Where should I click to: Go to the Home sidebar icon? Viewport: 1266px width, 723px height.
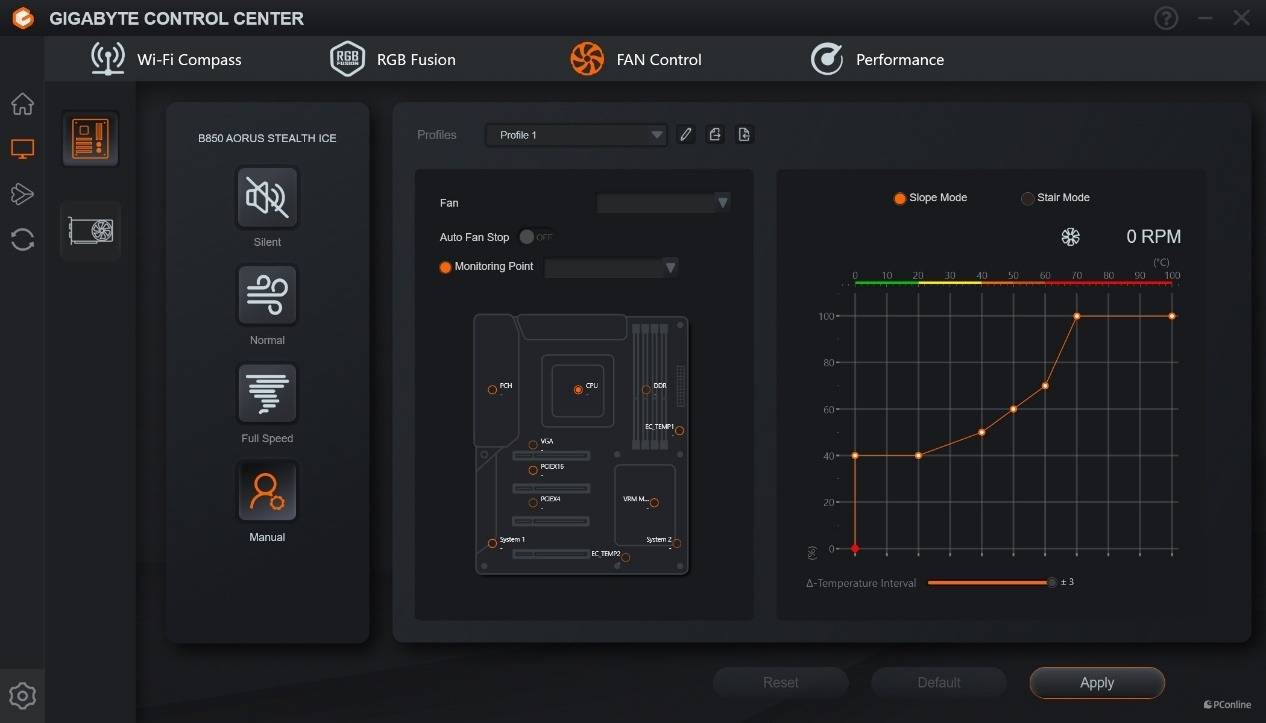[22, 104]
